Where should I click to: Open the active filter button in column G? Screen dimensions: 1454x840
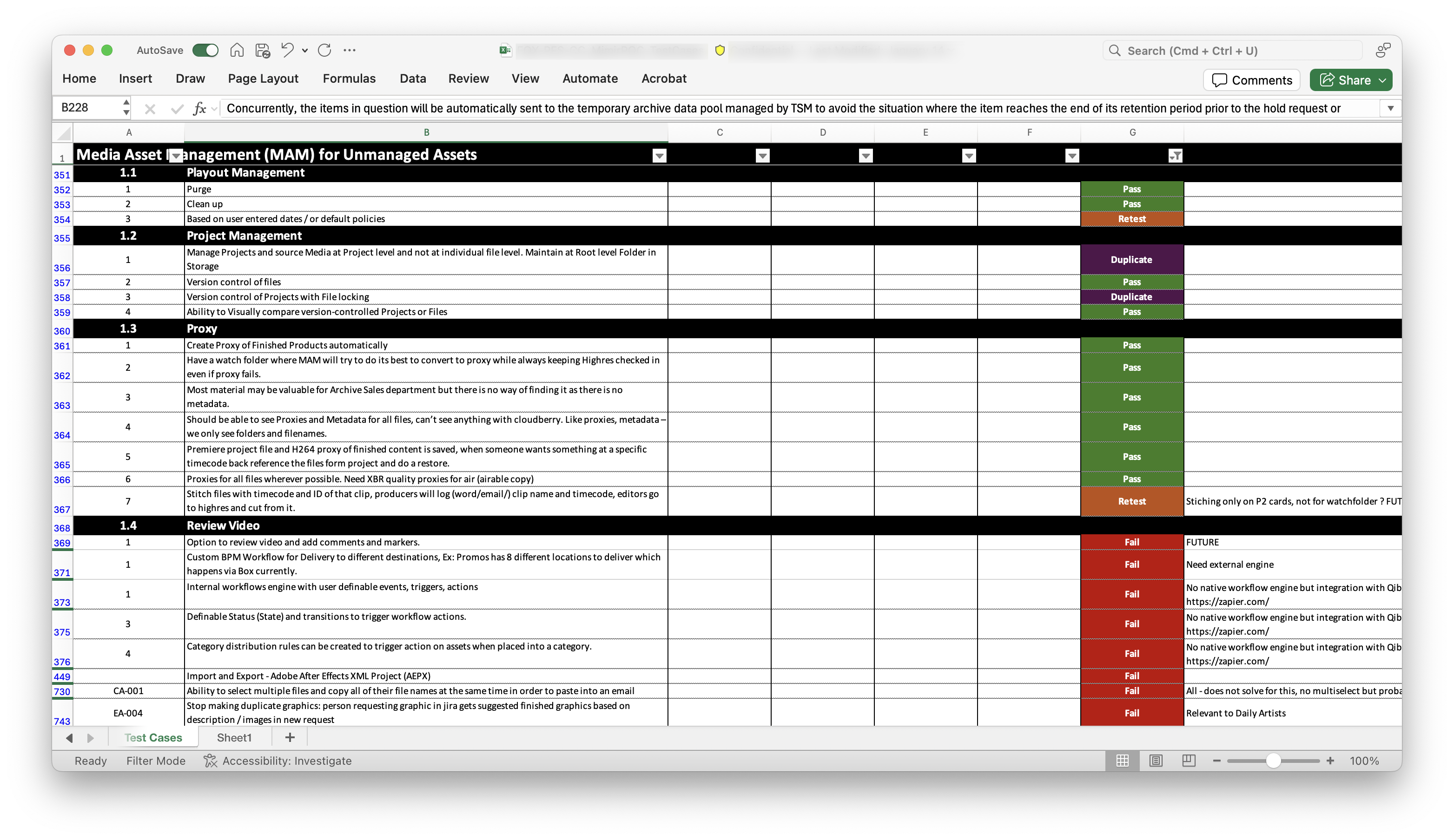click(1175, 156)
